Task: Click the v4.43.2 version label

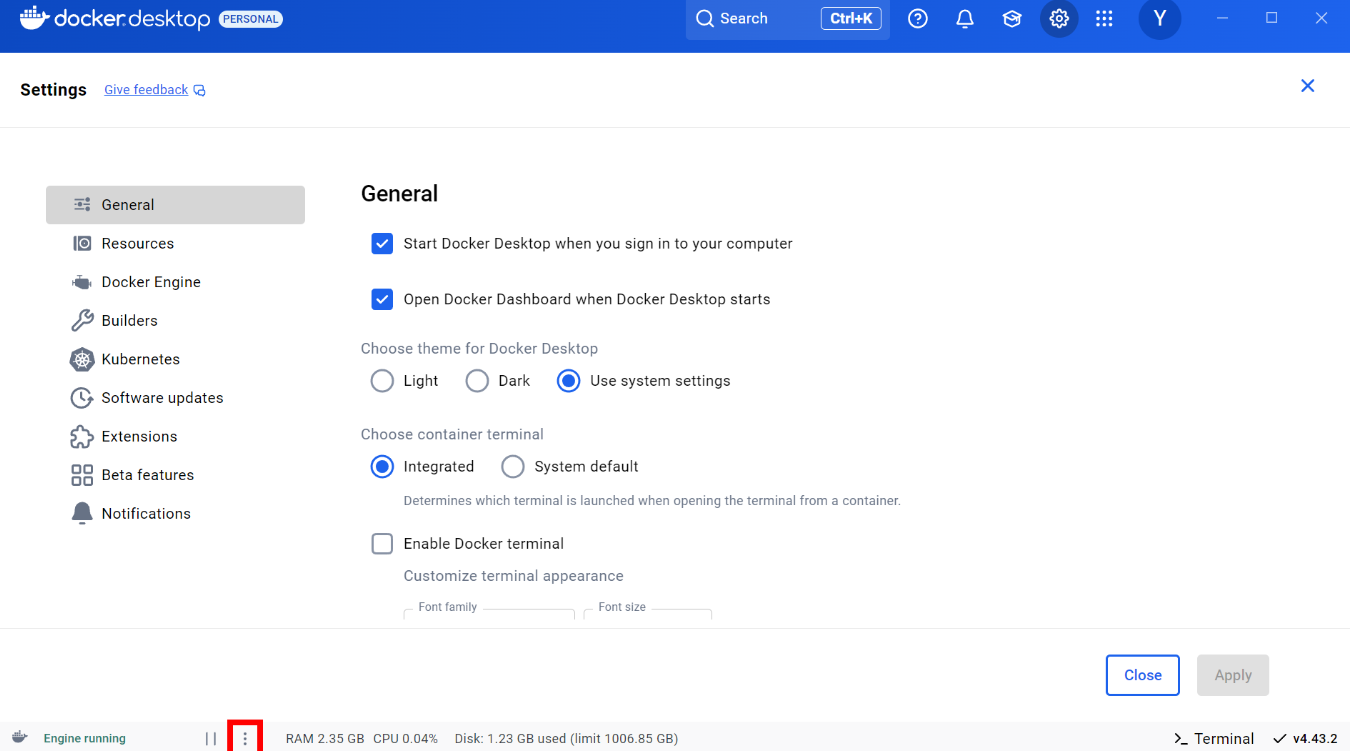Action: 1315,739
